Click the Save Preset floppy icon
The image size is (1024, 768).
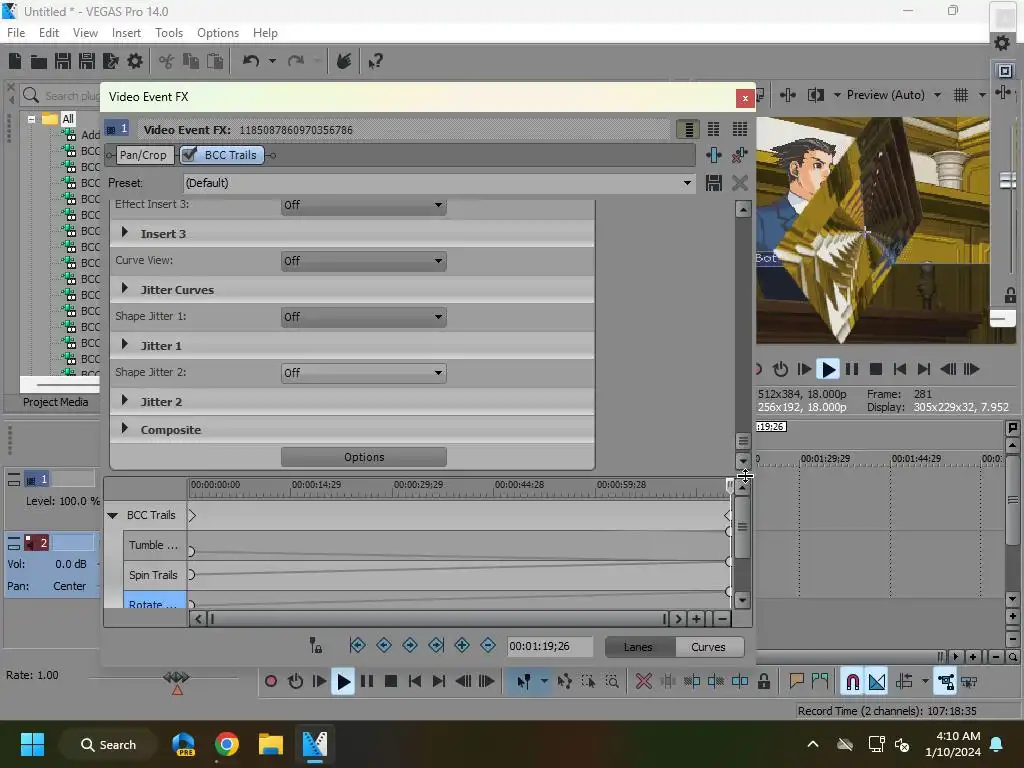(x=714, y=183)
